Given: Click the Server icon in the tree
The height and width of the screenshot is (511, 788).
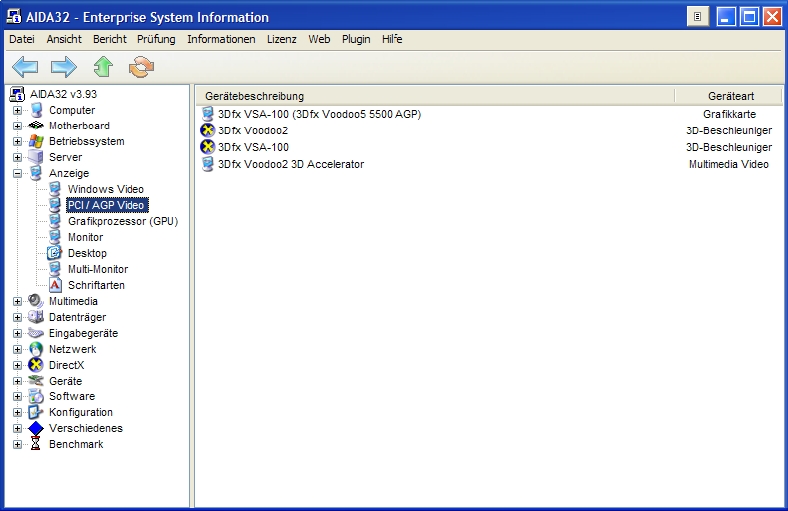Looking at the screenshot, I should [x=36, y=157].
